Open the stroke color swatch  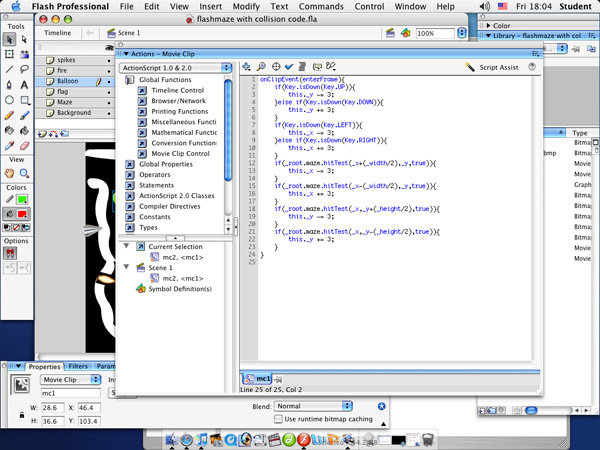coord(22,199)
